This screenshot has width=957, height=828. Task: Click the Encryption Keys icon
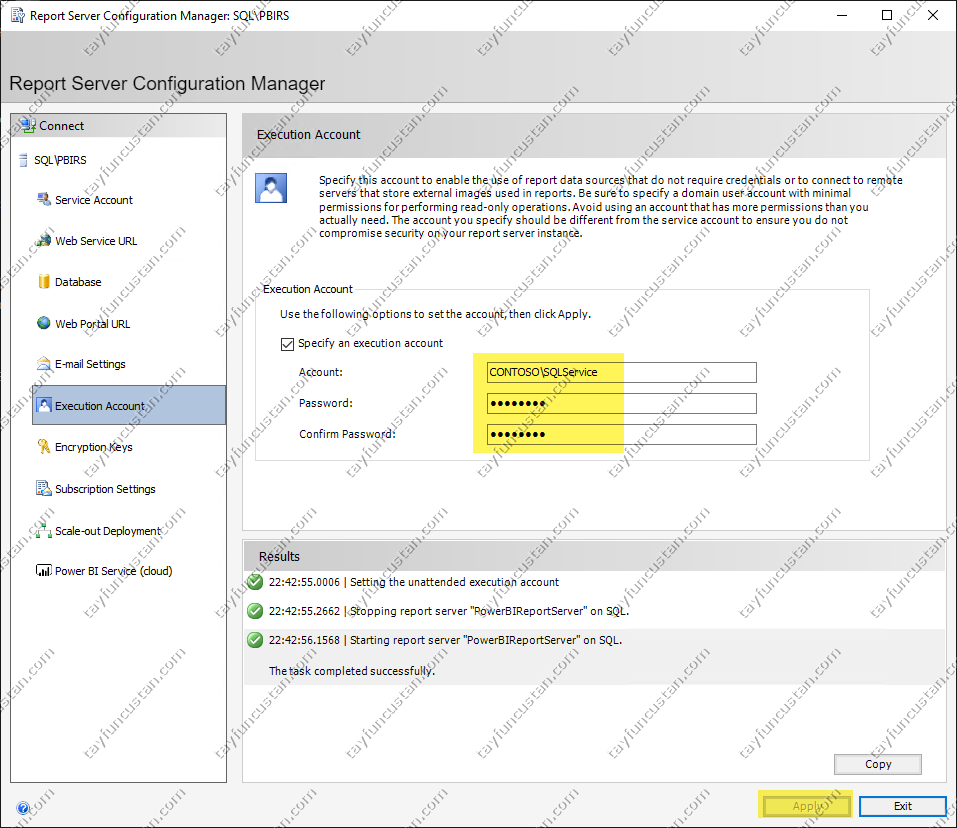44,447
